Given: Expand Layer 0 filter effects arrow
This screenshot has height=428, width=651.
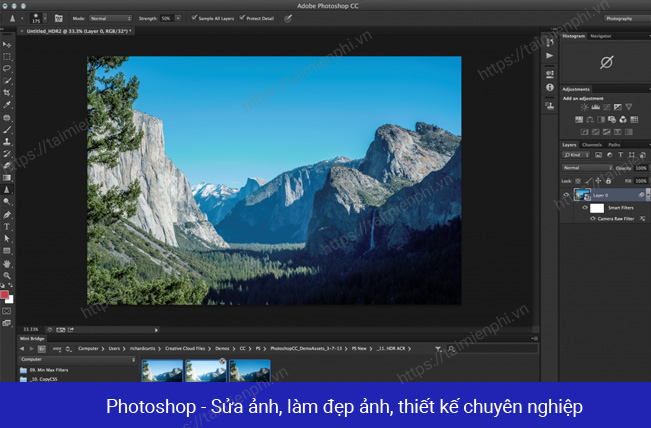Looking at the screenshot, I should pyautogui.click(x=648, y=195).
